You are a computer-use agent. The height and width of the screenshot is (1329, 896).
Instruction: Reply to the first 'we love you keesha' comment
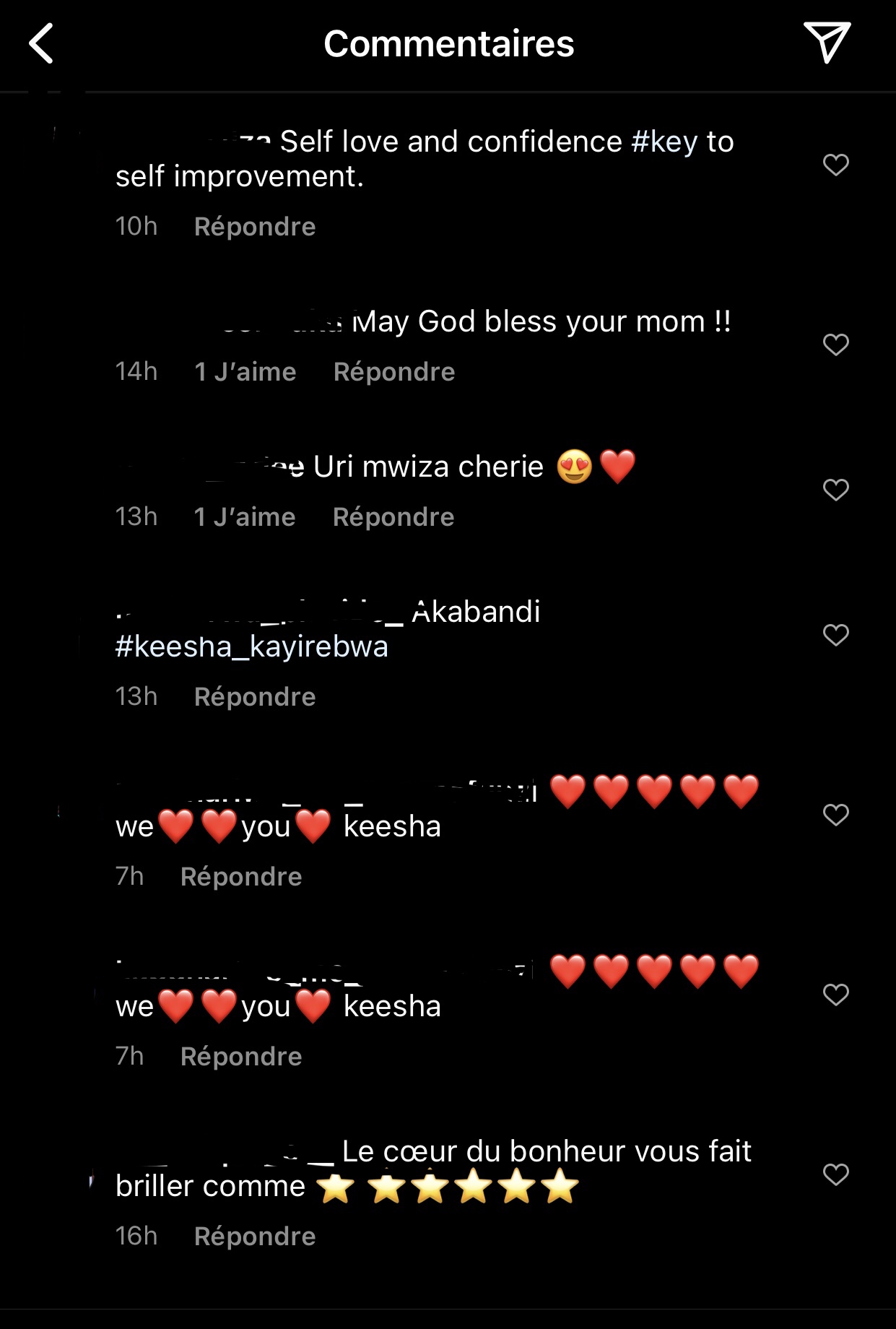241,877
